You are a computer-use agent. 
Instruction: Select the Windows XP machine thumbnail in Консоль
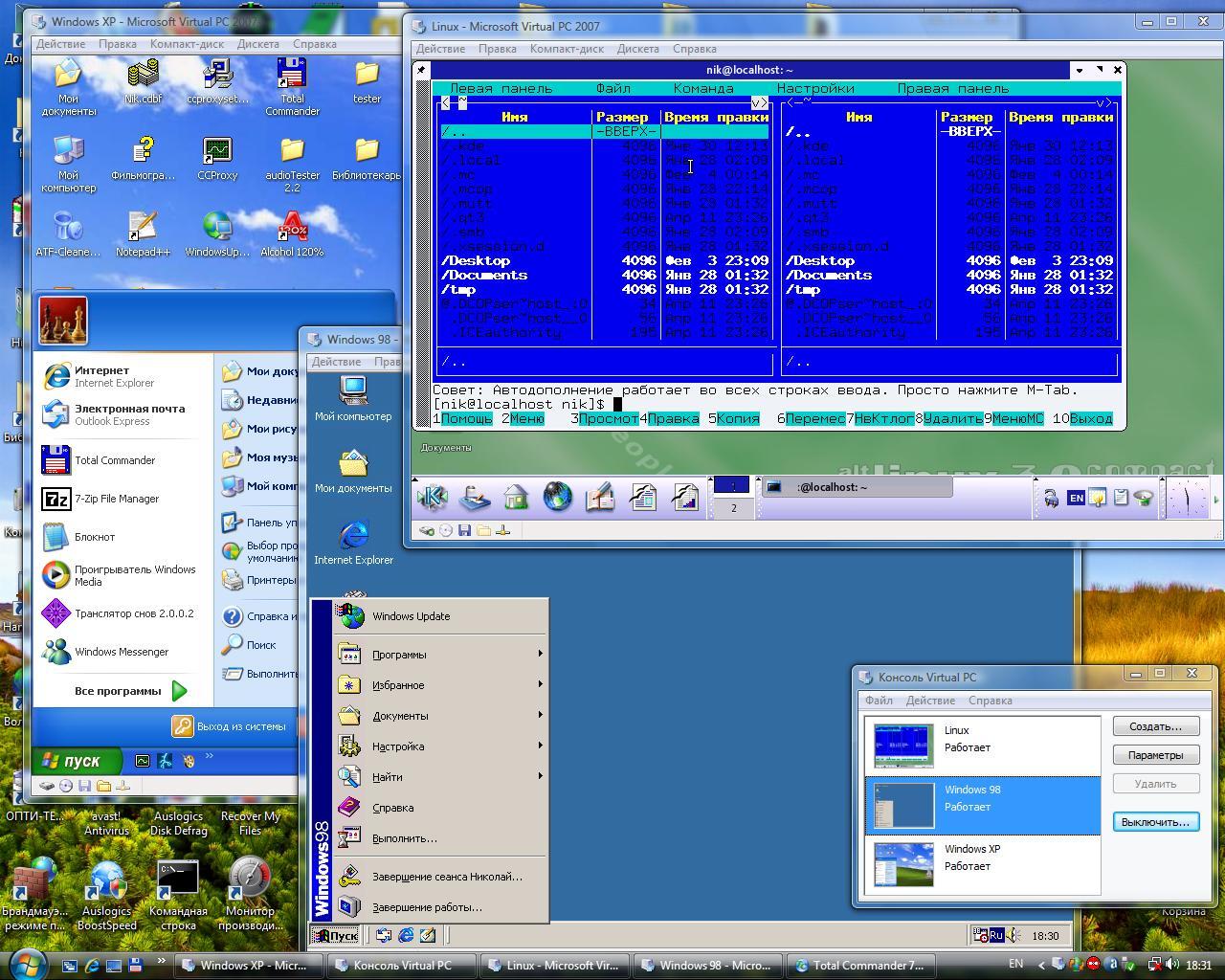click(903, 864)
